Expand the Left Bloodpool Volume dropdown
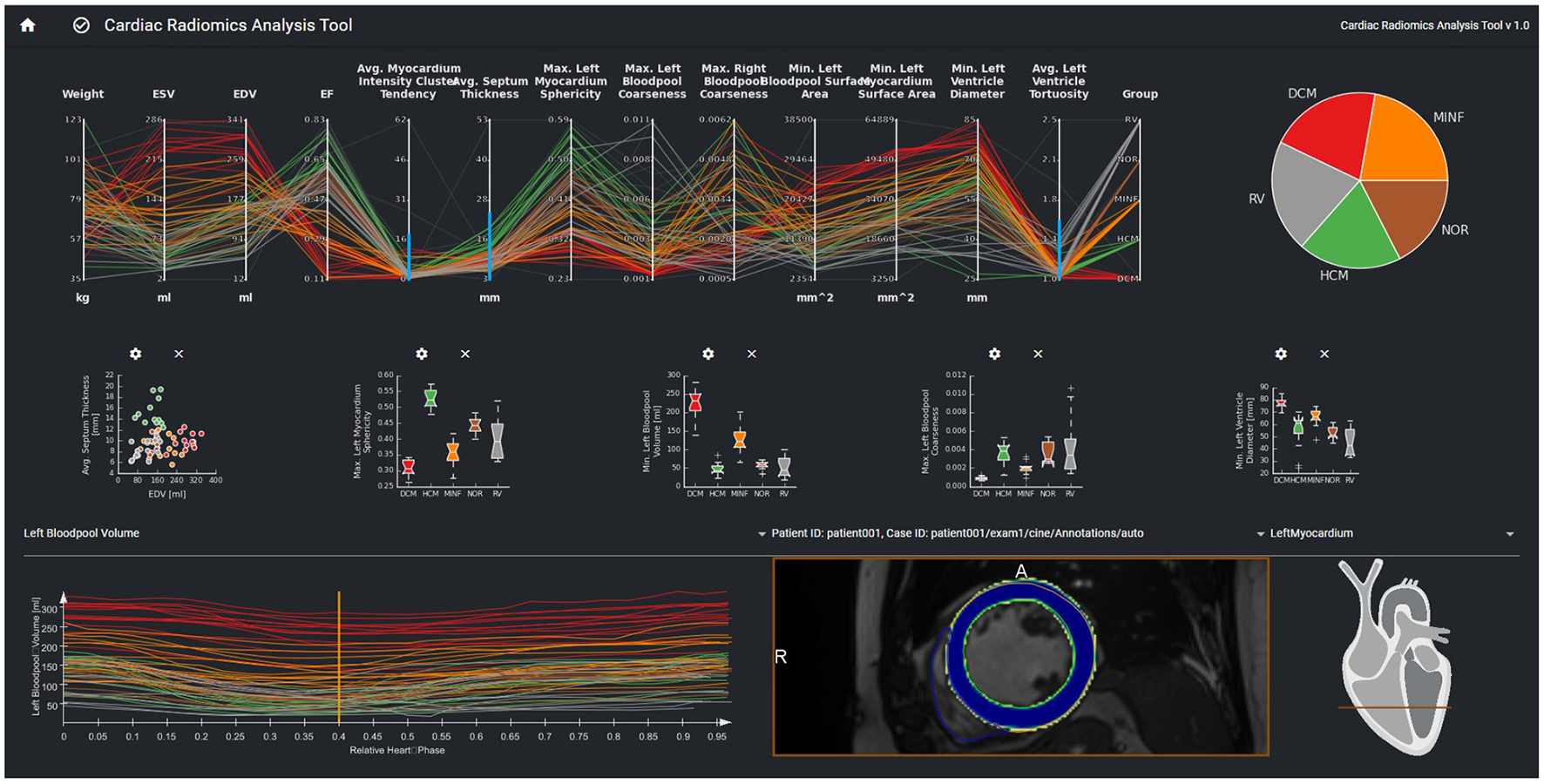The image size is (1544, 784). pos(762,534)
